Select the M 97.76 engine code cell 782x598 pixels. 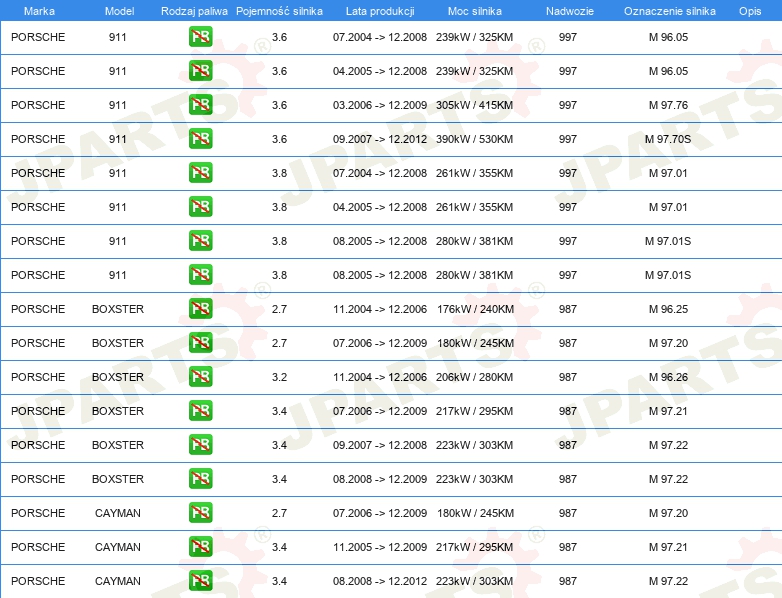click(x=668, y=105)
